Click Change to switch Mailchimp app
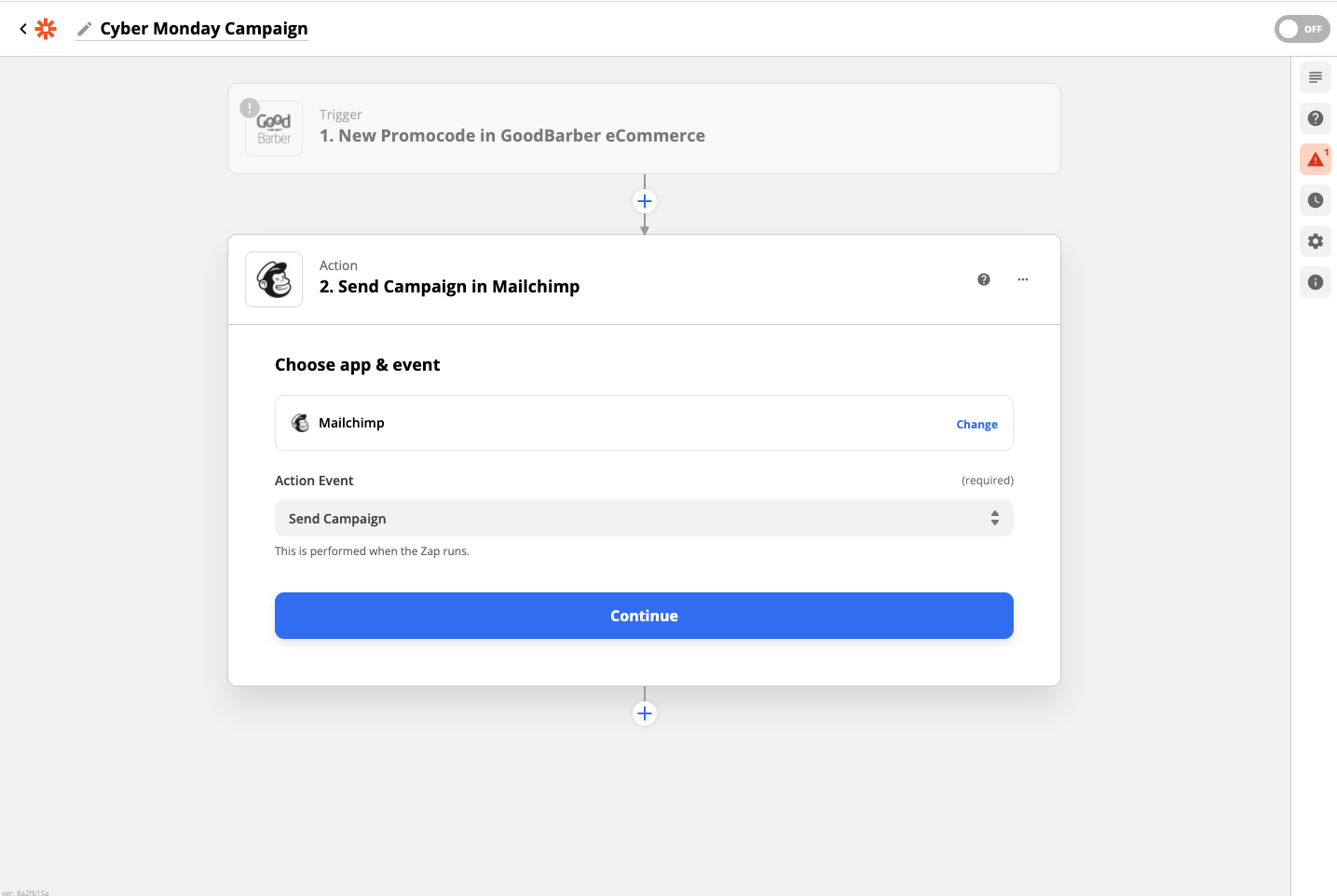This screenshot has height=896, width=1337. [x=975, y=424]
